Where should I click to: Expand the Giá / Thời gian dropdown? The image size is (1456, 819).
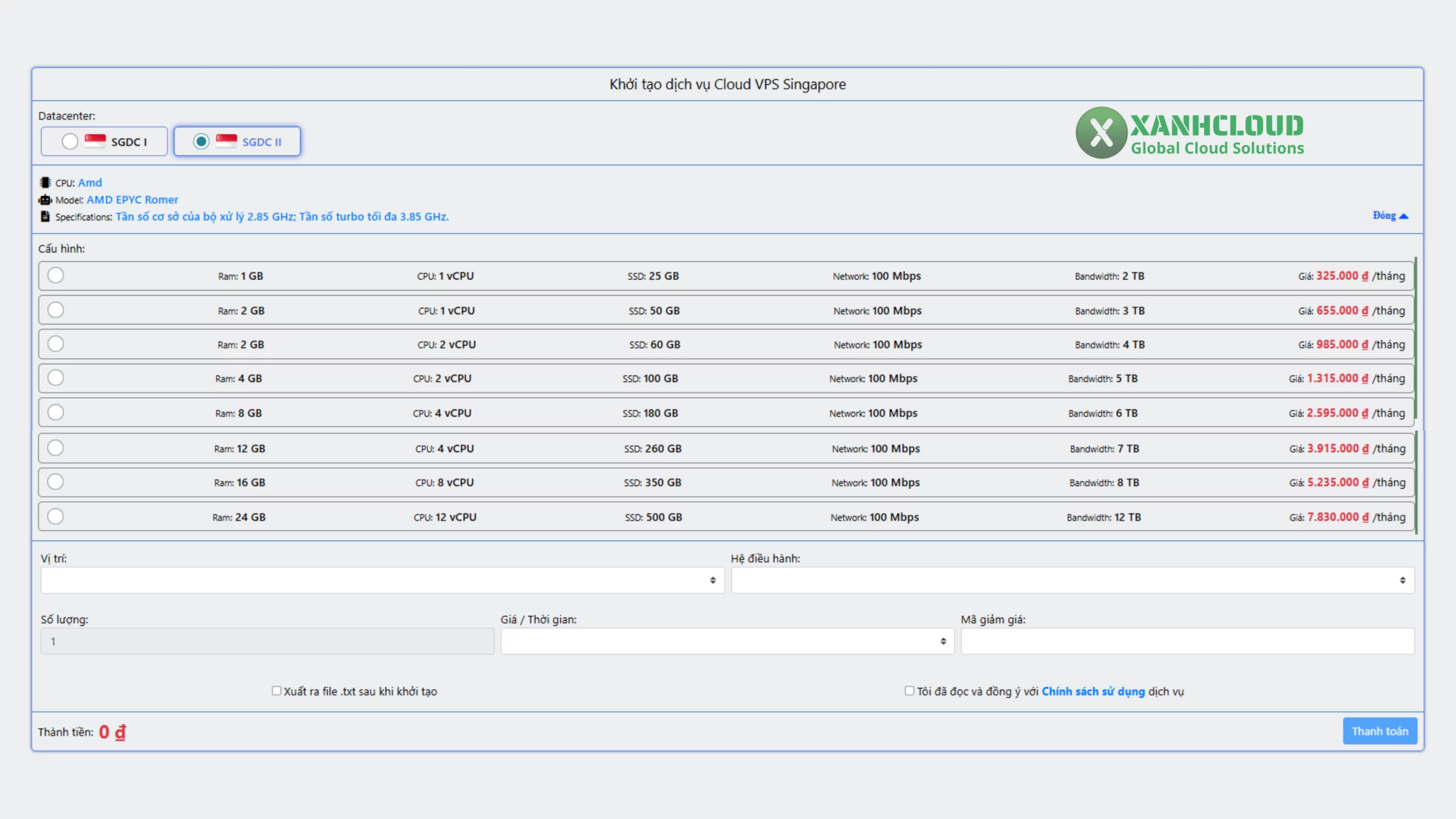[x=727, y=641]
